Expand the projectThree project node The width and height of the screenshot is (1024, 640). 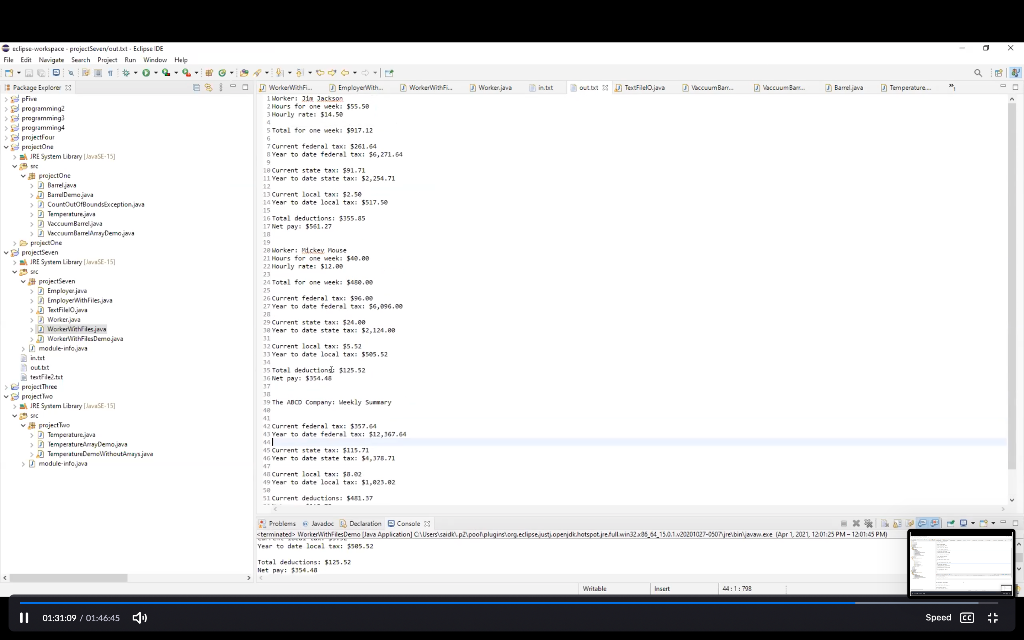click(7, 387)
